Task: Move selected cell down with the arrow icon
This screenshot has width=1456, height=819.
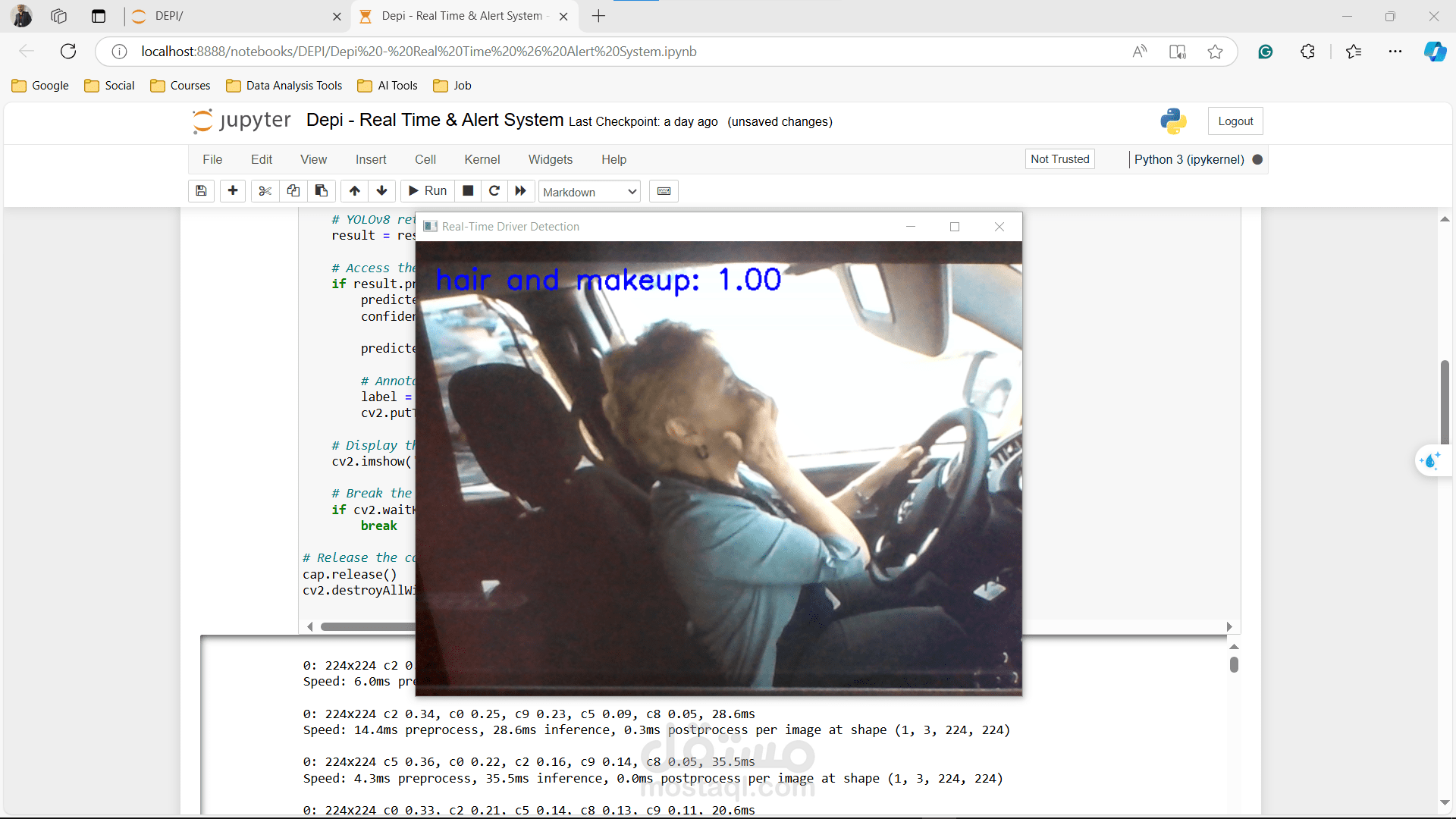Action: pyautogui.click(x=382, y=191)
